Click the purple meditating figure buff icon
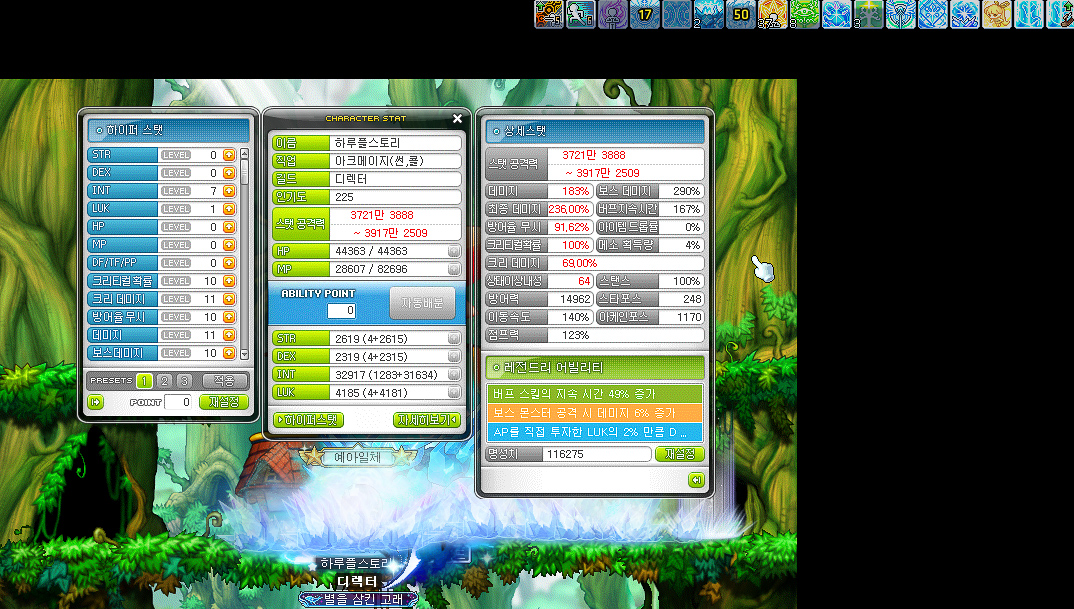This screenshot has height=609, width=1074. click(612, 14)
